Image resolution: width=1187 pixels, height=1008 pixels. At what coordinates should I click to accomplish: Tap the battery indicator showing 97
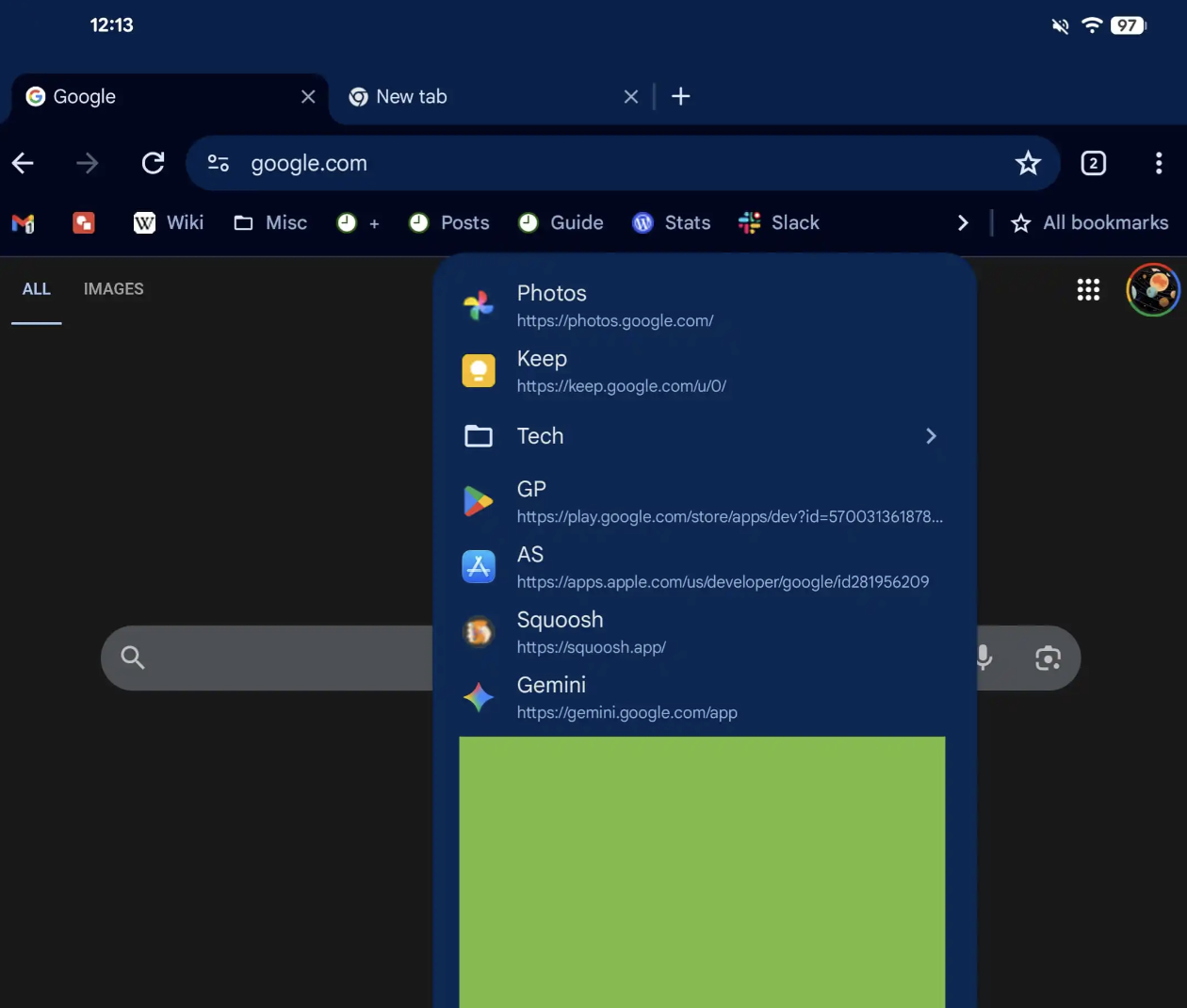[x=1129, y=25]
